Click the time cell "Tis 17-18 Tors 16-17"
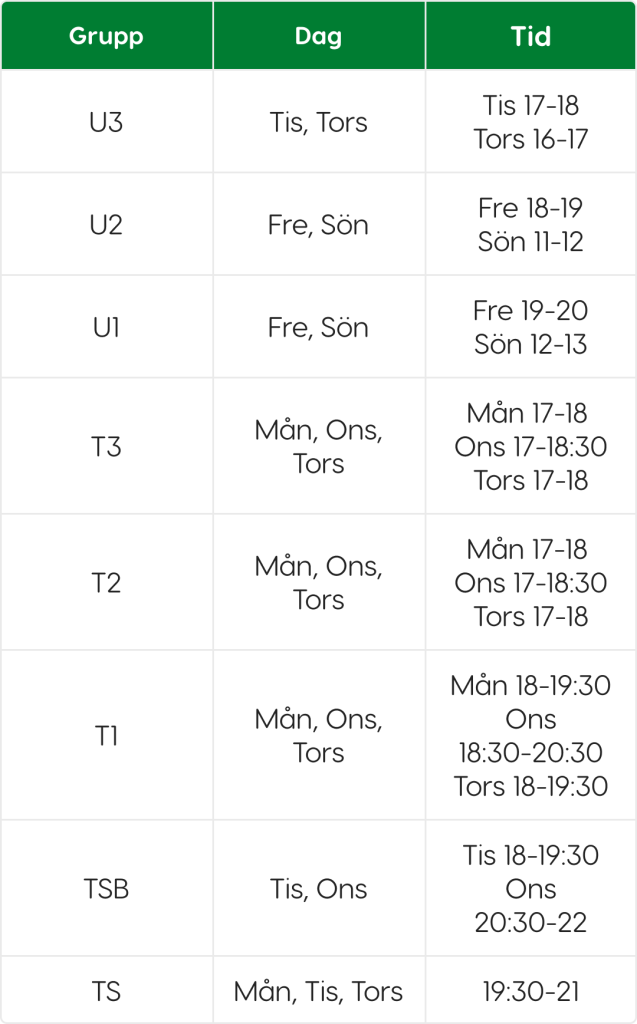Screen dimensions: 637x1024 click(530, 122)
